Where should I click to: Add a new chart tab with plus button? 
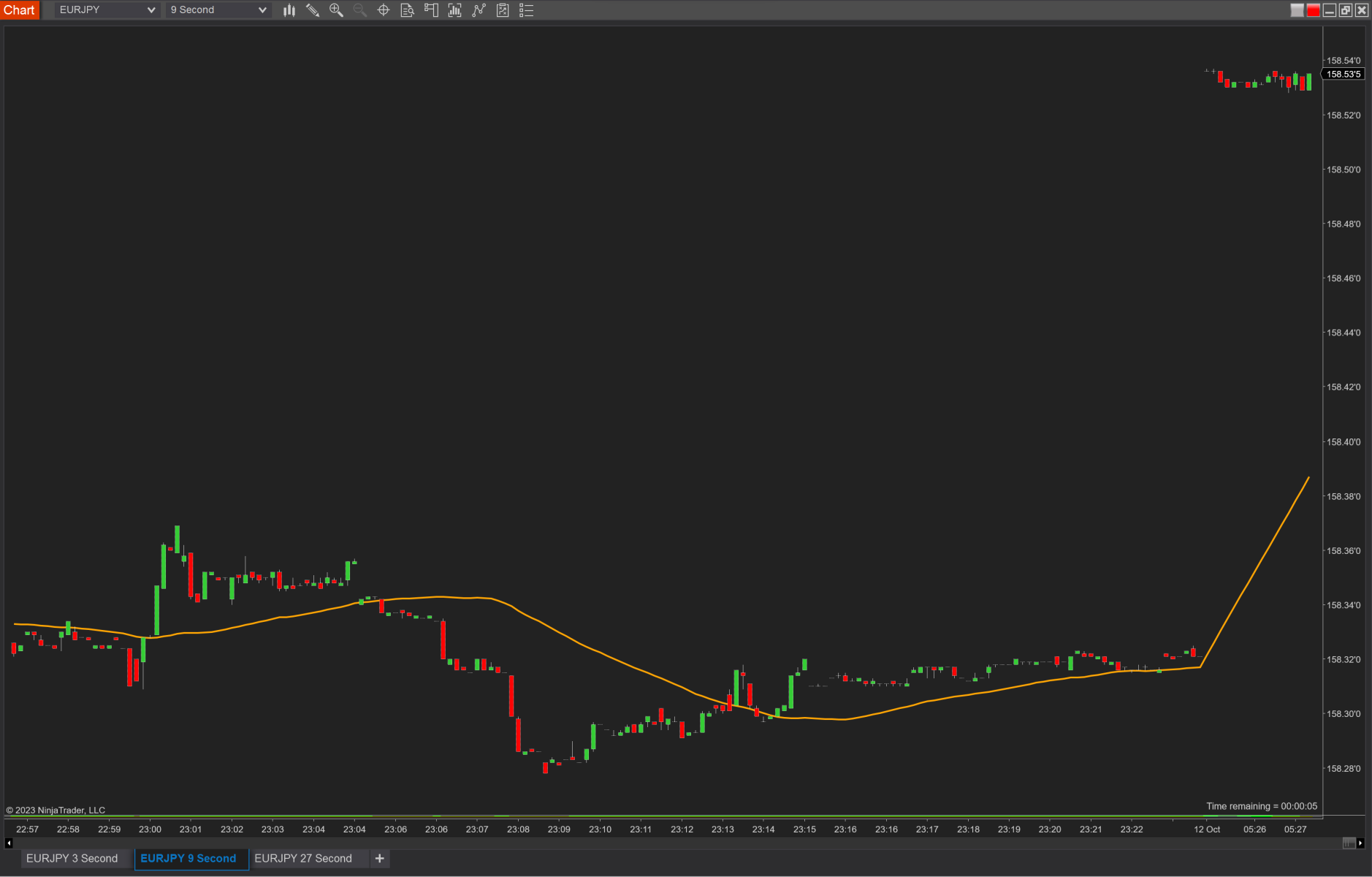[x=380, y=859]
